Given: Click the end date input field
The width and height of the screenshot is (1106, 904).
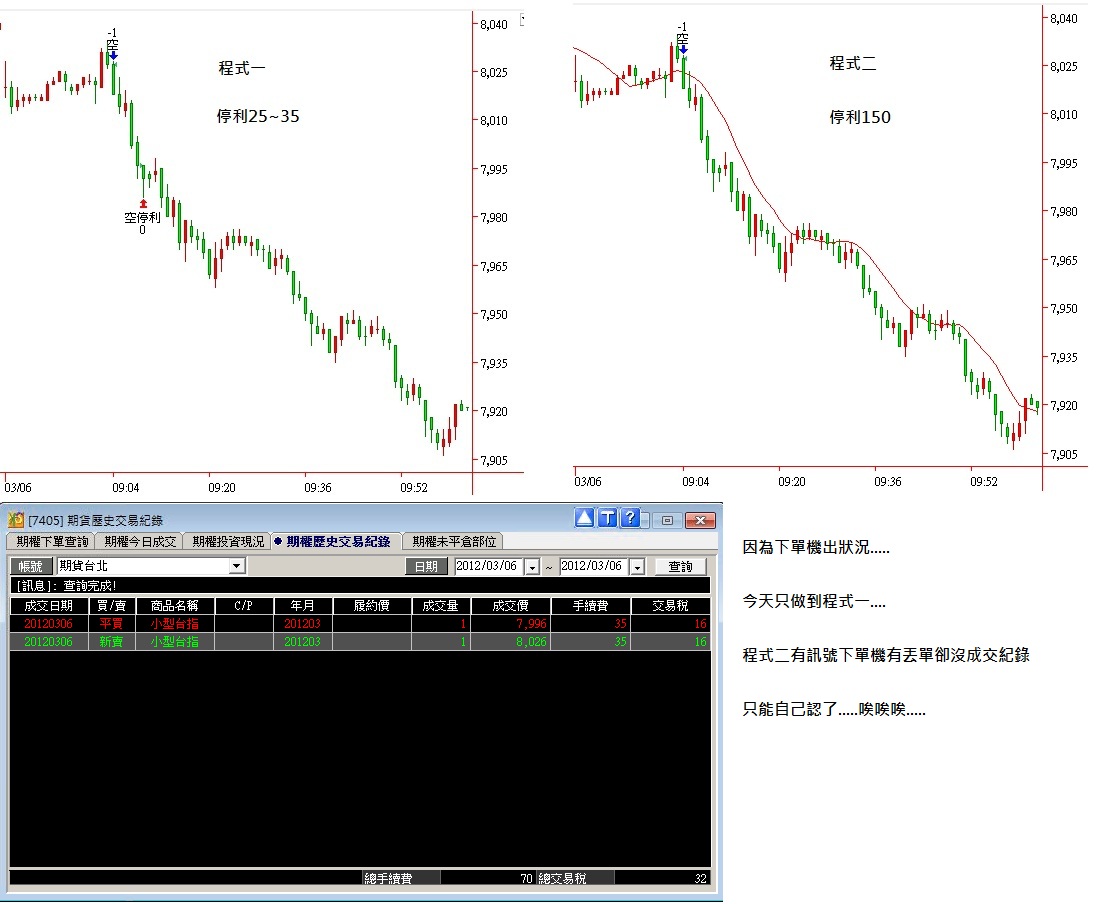Looking at the screenshot, I should click(x=594, y=566).
